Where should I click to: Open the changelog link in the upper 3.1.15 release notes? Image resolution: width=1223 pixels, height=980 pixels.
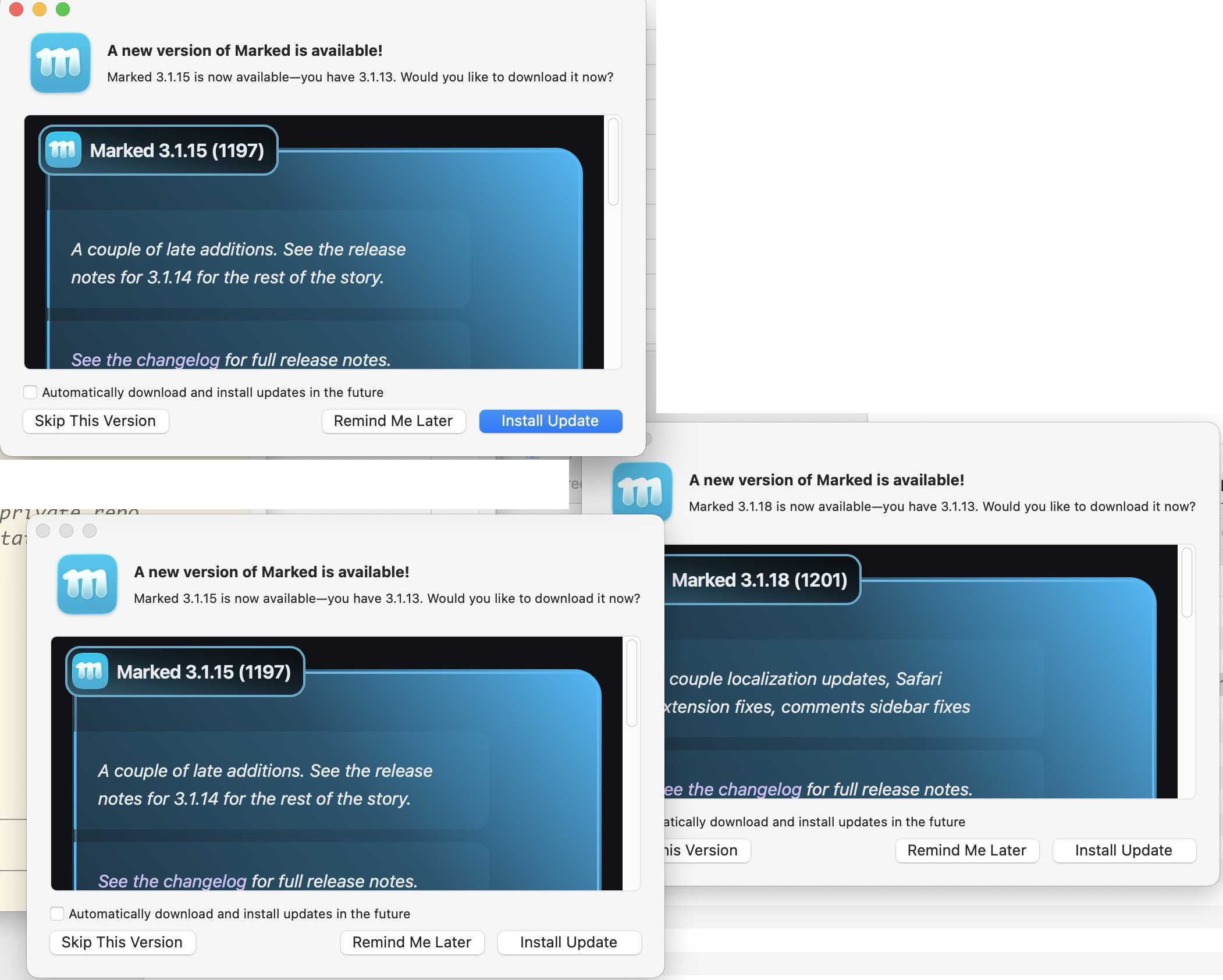(145, 360)
